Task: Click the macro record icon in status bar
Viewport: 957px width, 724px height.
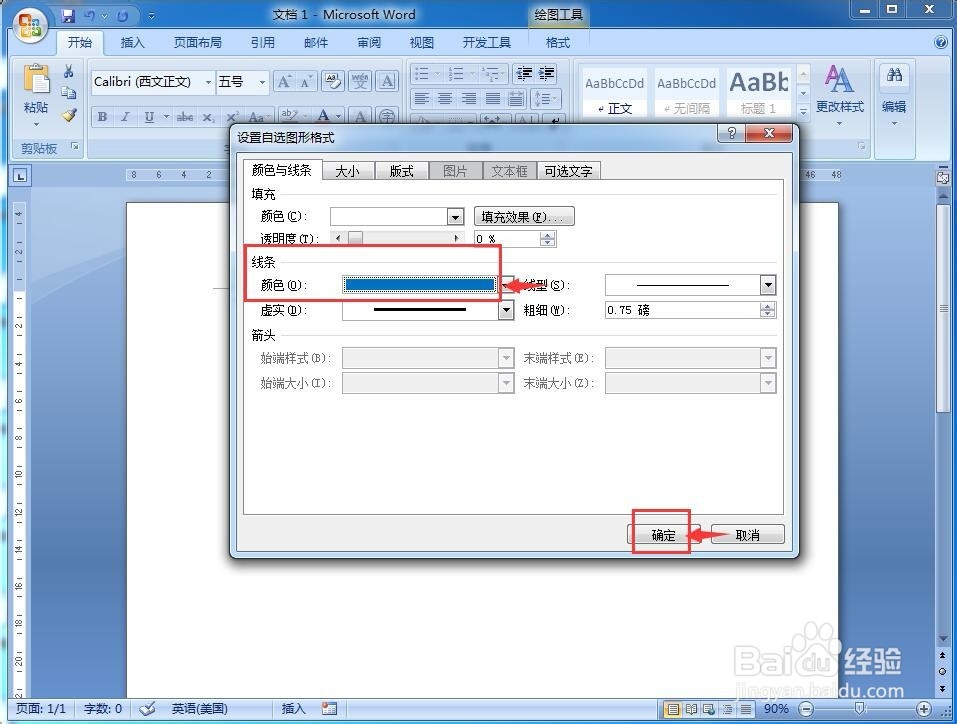Action: pos(330,708)
